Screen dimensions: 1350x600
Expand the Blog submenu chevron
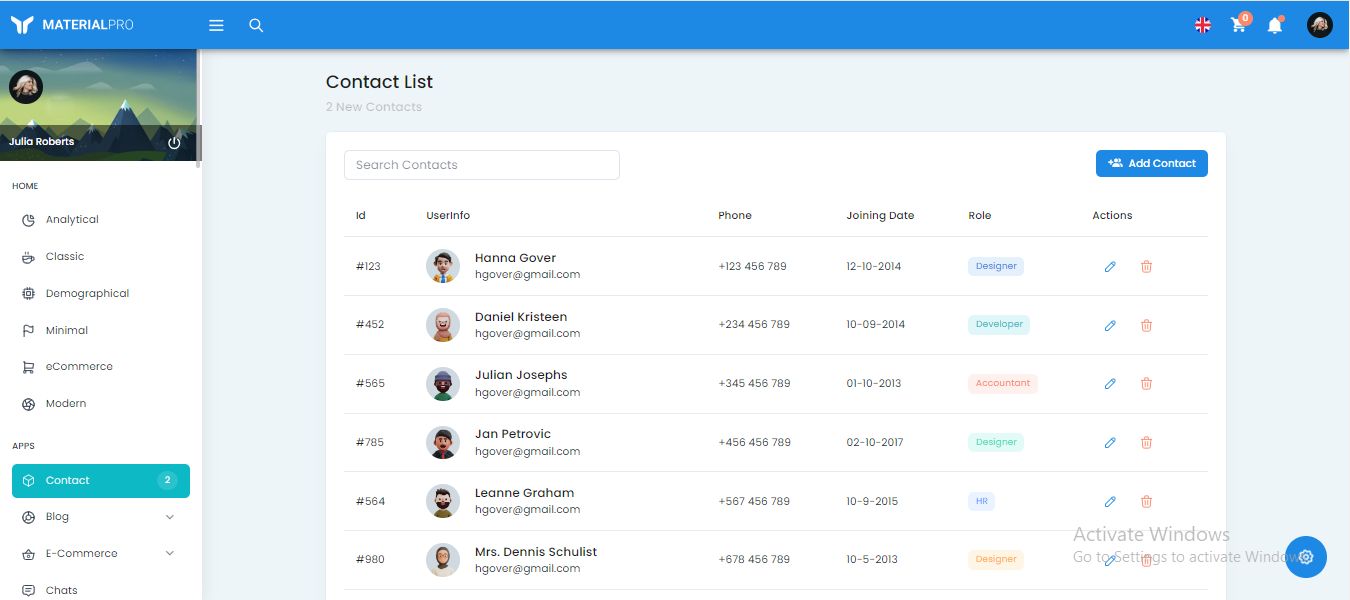click(169, 517)
